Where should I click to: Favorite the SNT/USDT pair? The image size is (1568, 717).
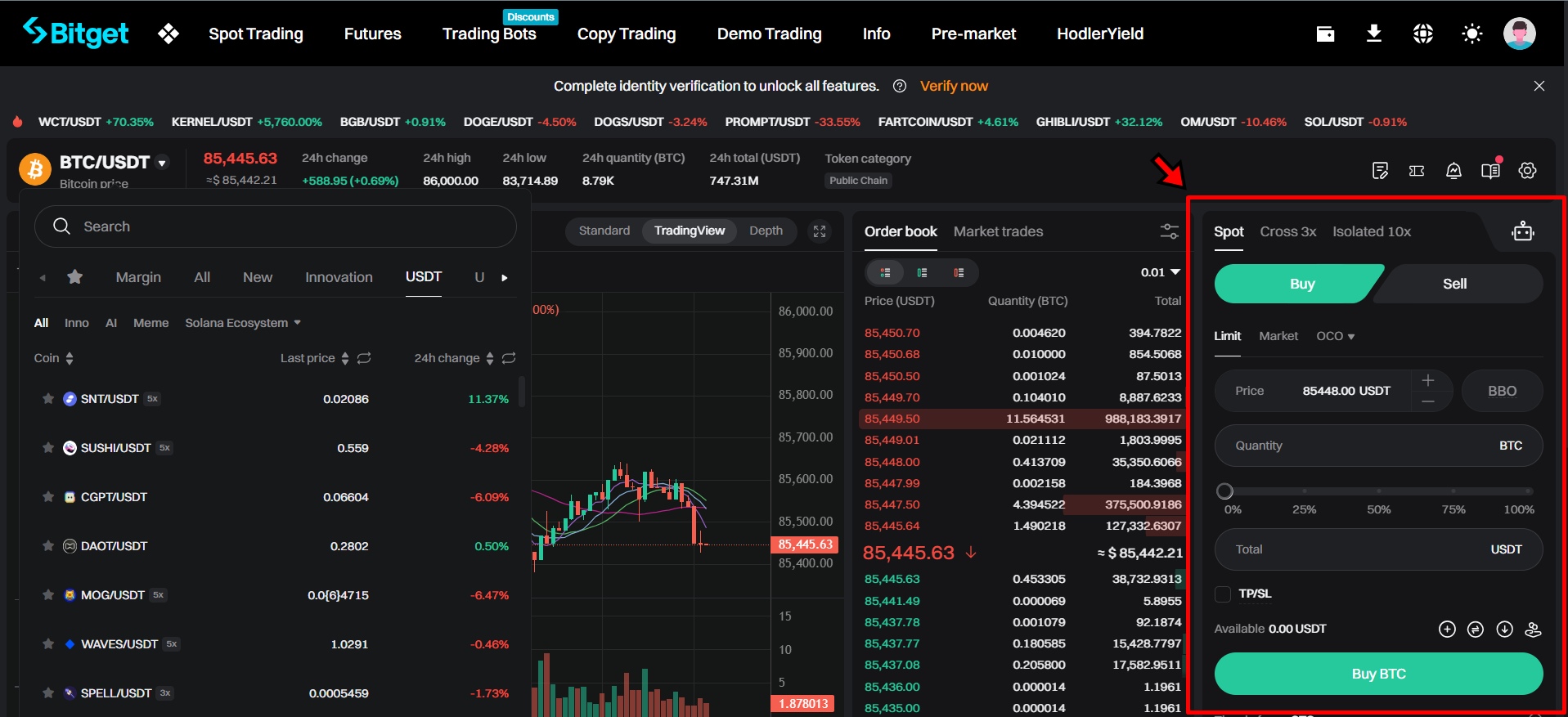[x=48, y=399]
